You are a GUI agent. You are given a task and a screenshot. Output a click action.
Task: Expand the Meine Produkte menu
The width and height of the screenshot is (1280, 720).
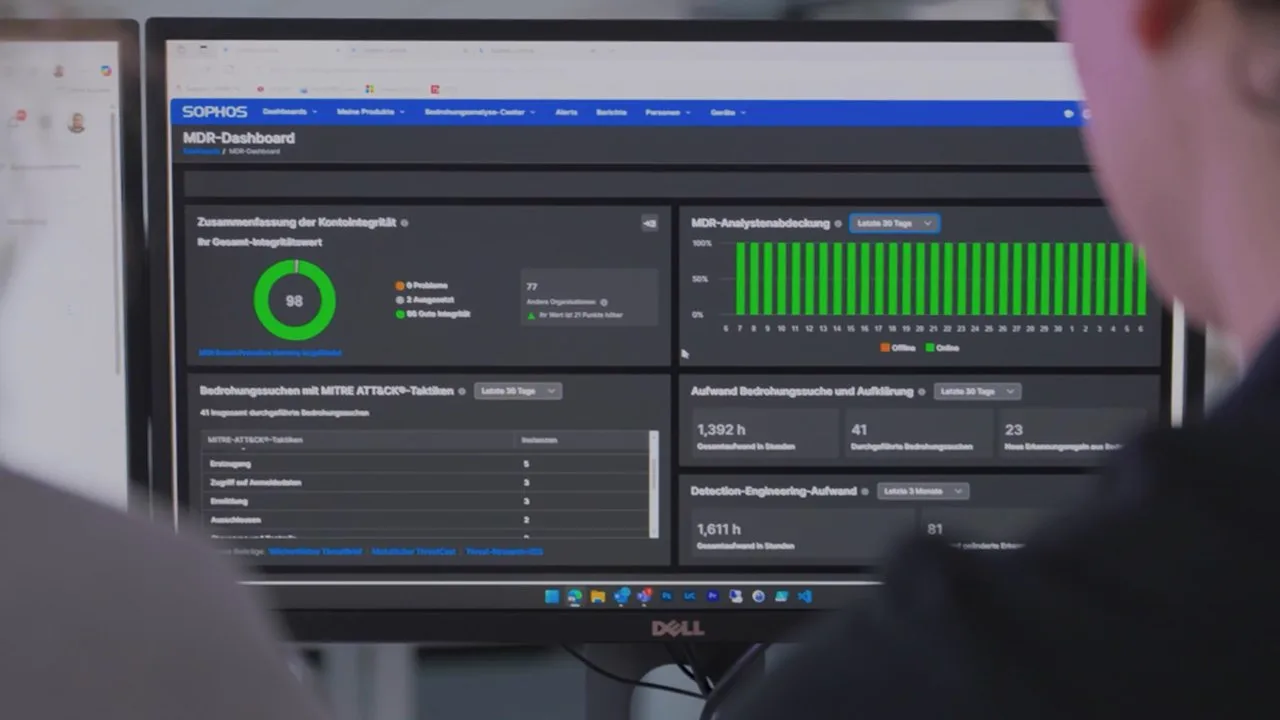(x=371, y=112)
